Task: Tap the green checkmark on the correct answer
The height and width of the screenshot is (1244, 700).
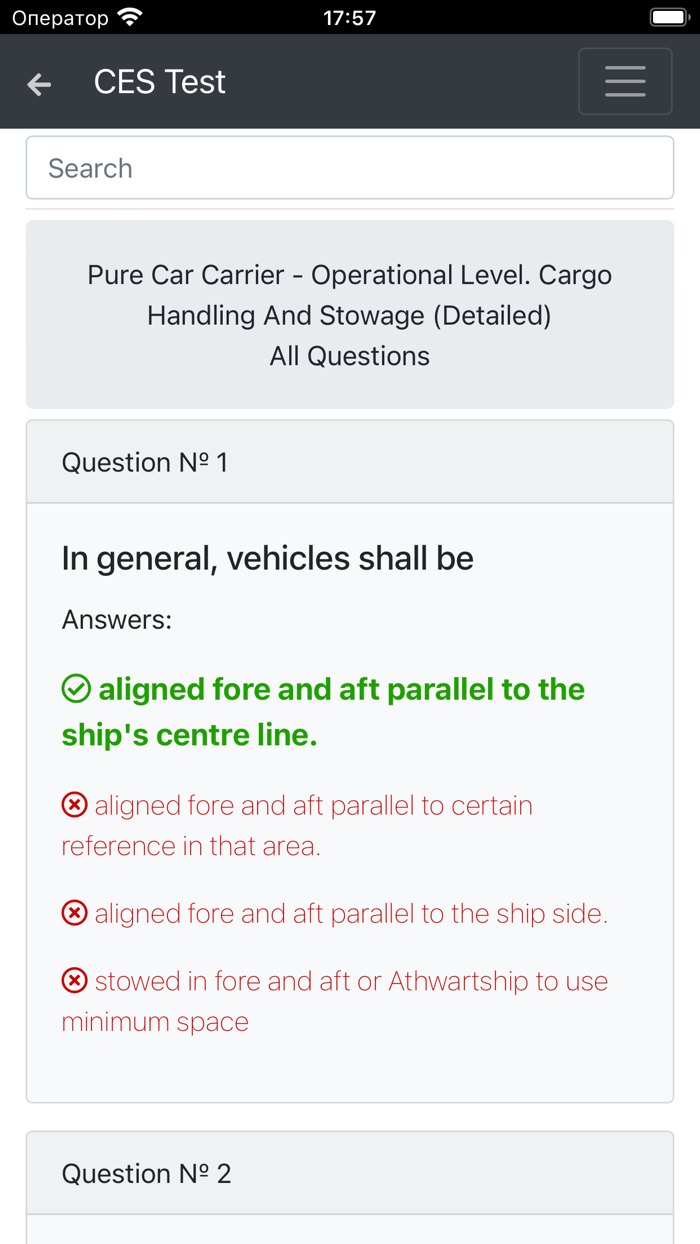Action: pos(74,687)
